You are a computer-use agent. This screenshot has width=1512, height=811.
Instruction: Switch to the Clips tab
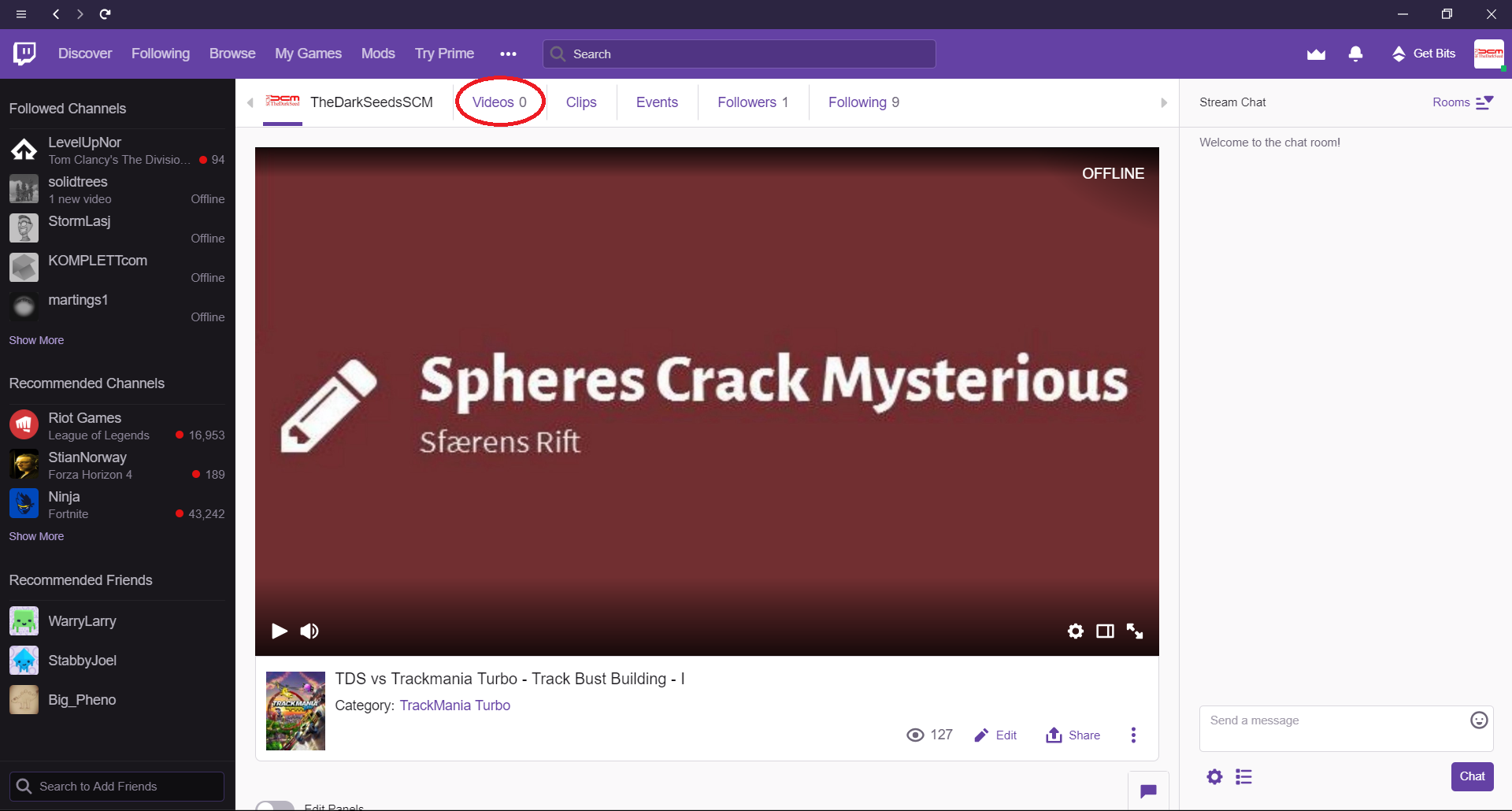click(x=581, y=102)
